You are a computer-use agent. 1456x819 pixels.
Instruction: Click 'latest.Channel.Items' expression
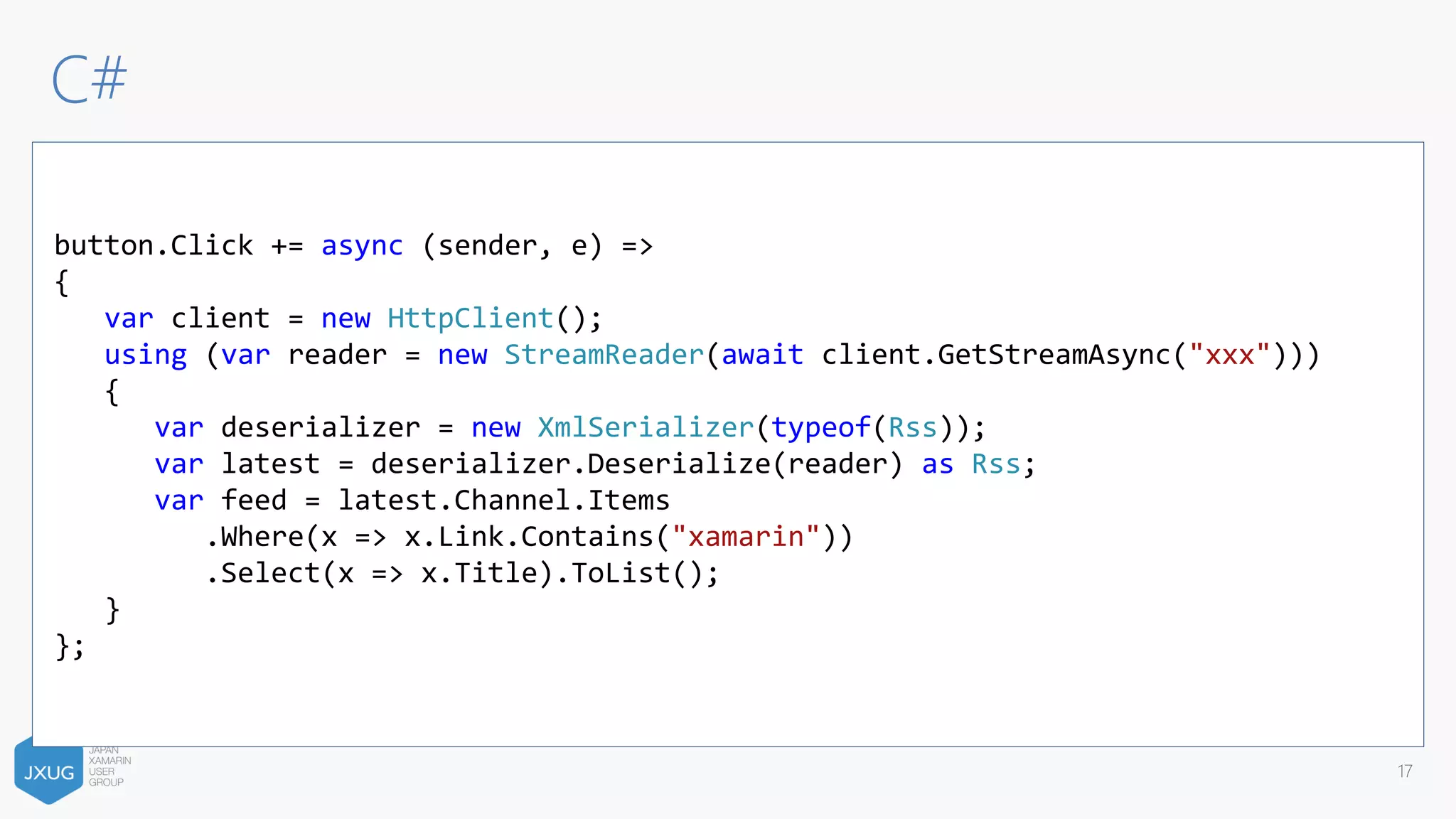pos(504,500)
